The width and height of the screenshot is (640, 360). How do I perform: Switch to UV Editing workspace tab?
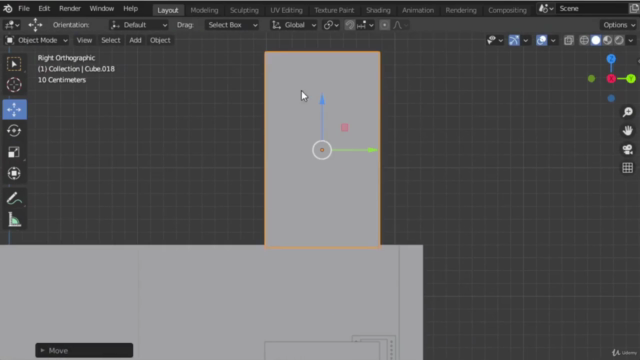[286, 10]
